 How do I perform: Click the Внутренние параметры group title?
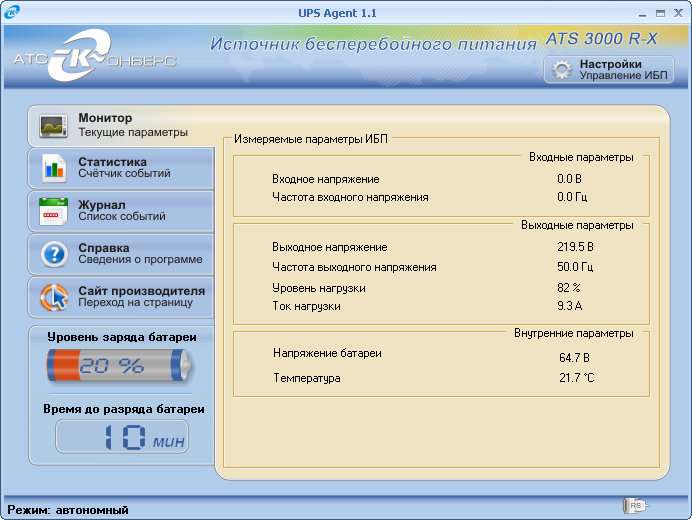pyautogui.click(x=574, y=333)
